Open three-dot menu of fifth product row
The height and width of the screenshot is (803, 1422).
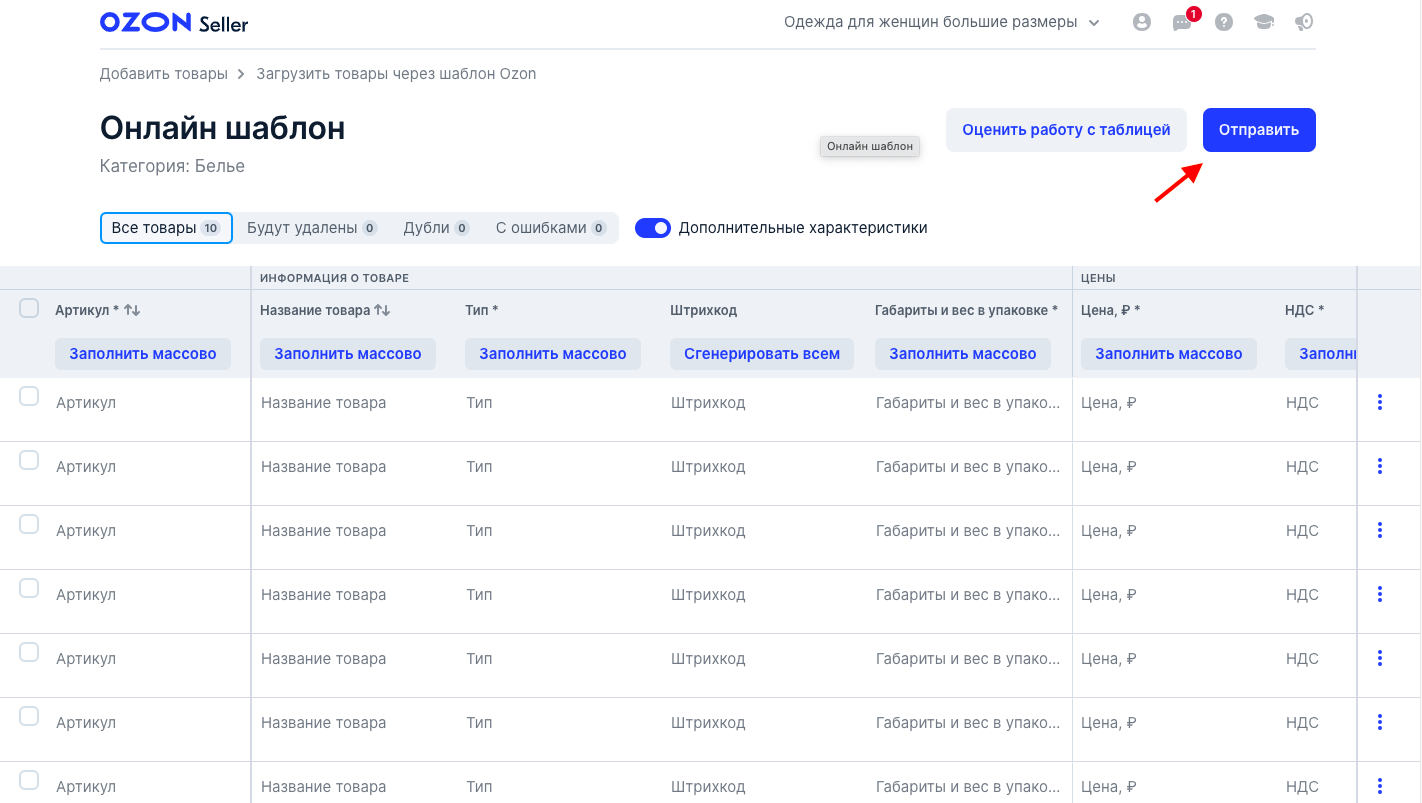pos(1379,658)
